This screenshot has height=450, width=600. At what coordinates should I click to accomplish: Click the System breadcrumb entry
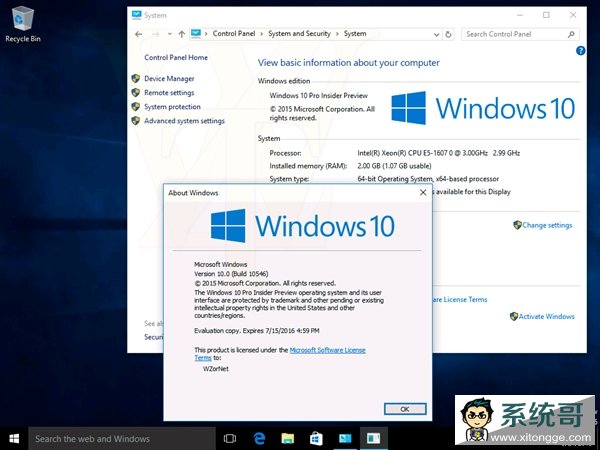(x=355, y=34)
